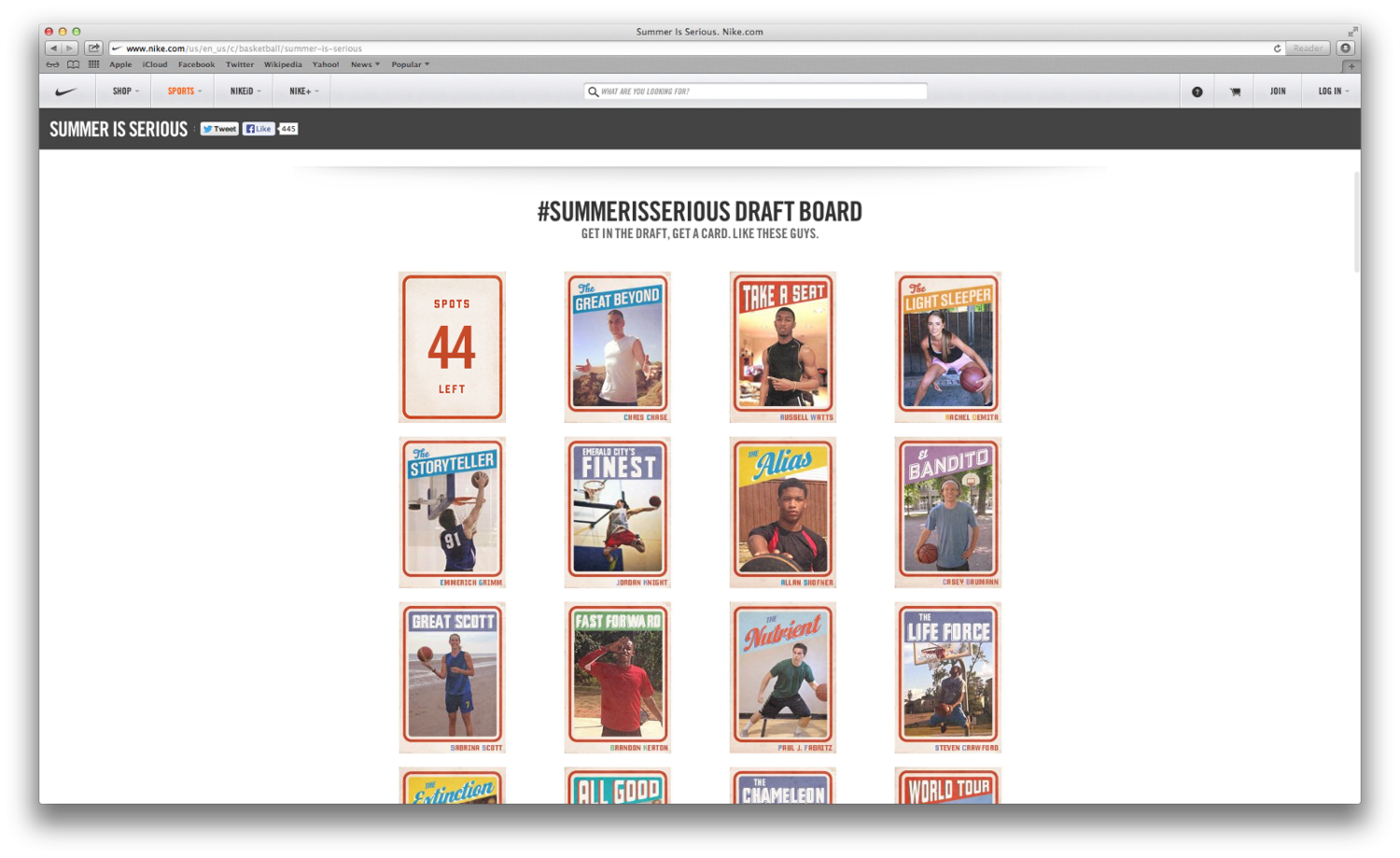The image size is (1400, 858).
Task: Click the SUMMER IS SERIOUS page title
Action: [119, 130]
